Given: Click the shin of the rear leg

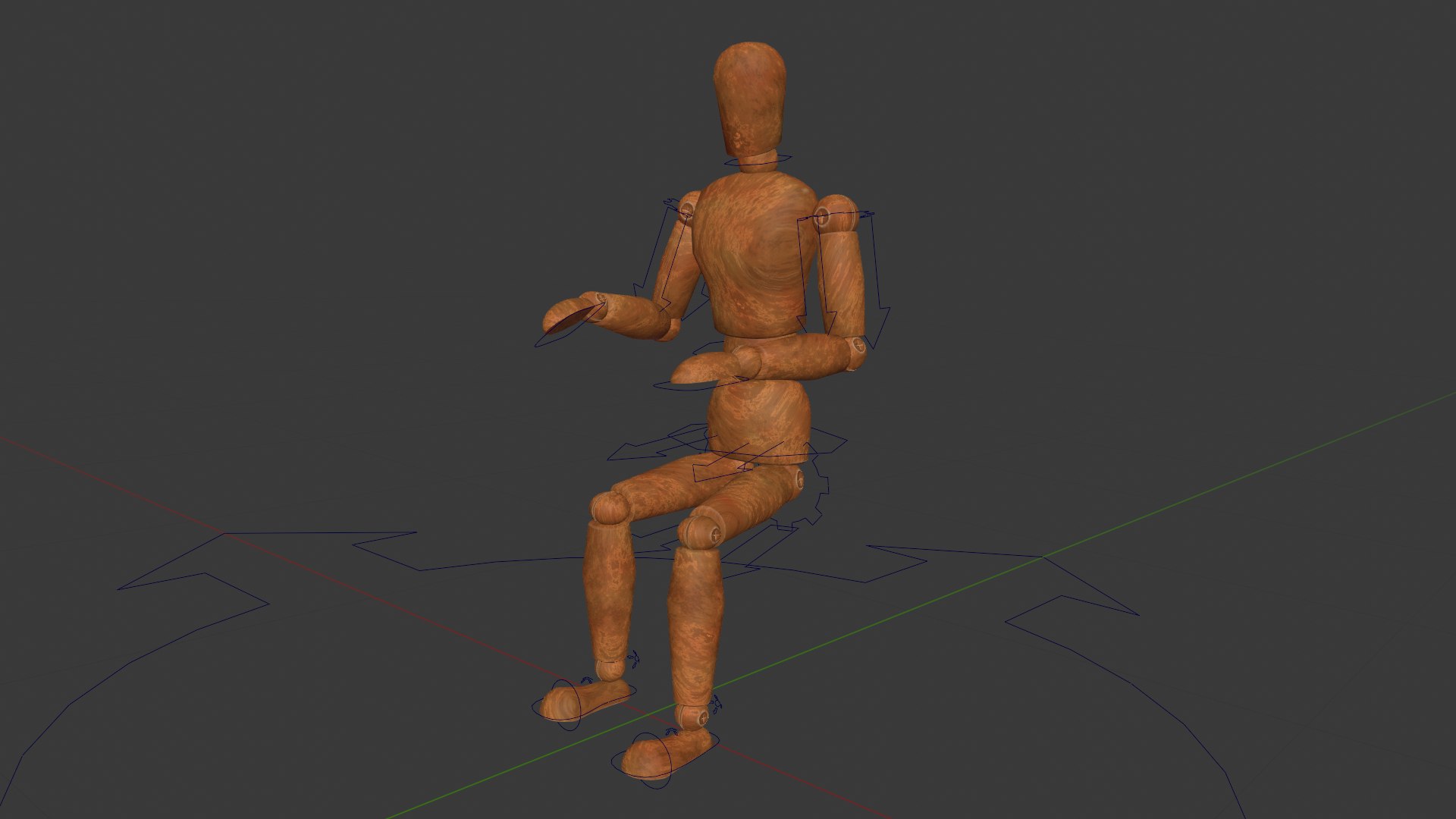Looking at the screenshot, I should coord(608,591).
